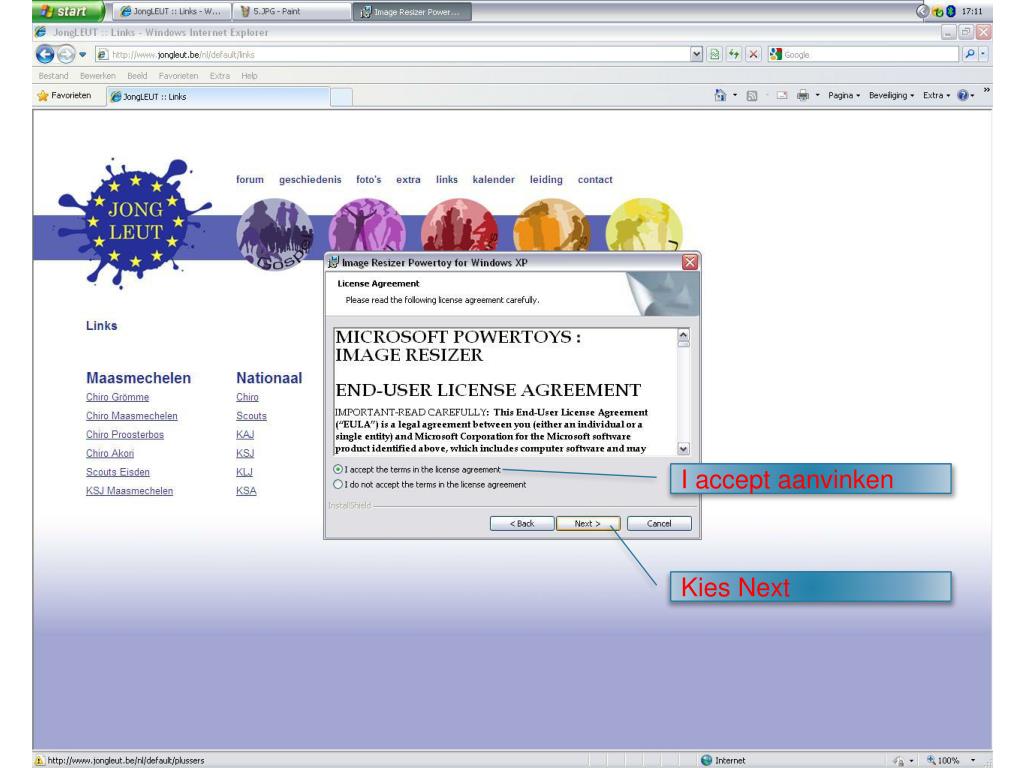Image resolution: width=1024 pixels, height=768 pixels.
Task: Expand the Print dropdown arrow
Action: 818,95
